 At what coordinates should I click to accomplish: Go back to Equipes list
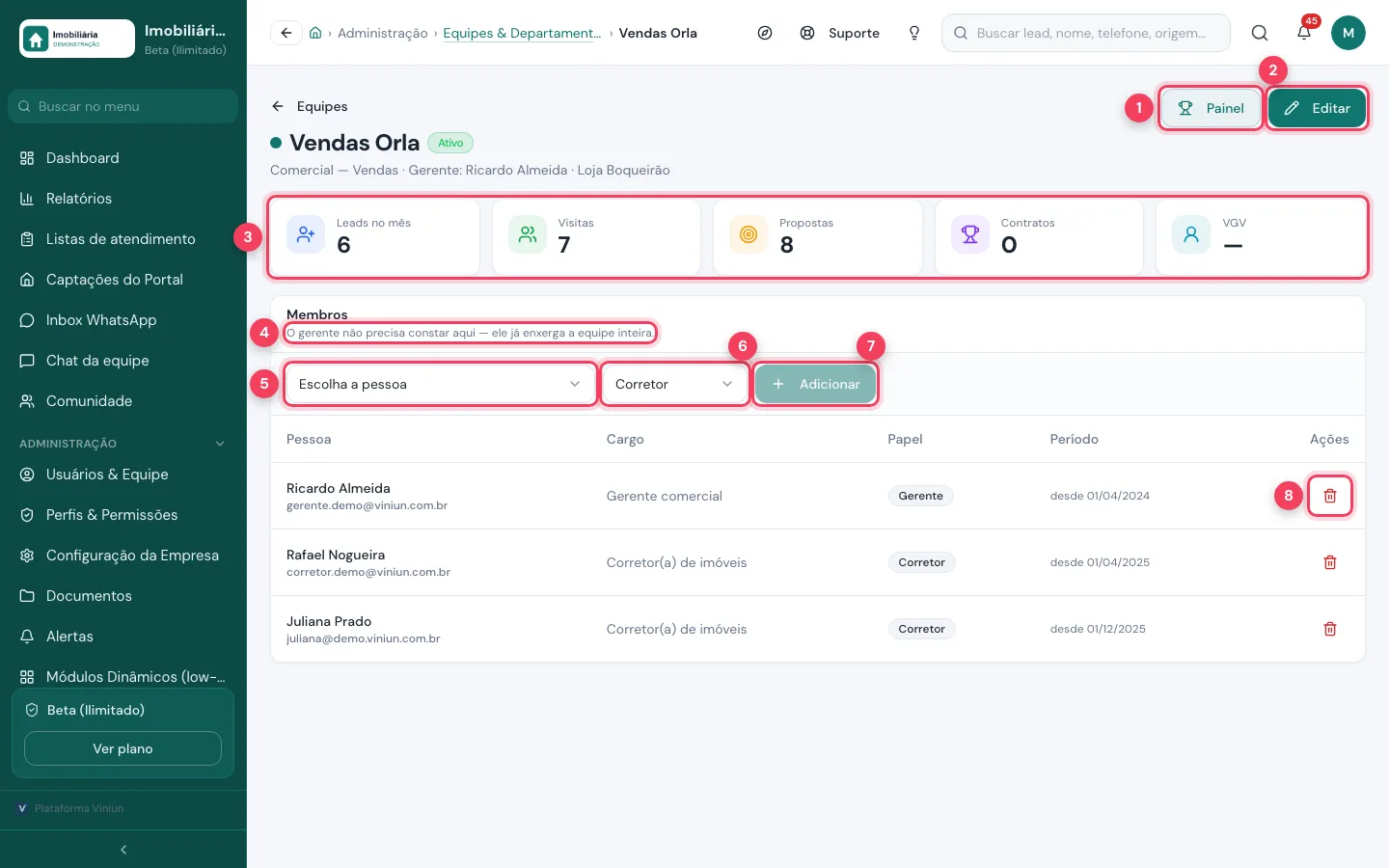point(310,106)
